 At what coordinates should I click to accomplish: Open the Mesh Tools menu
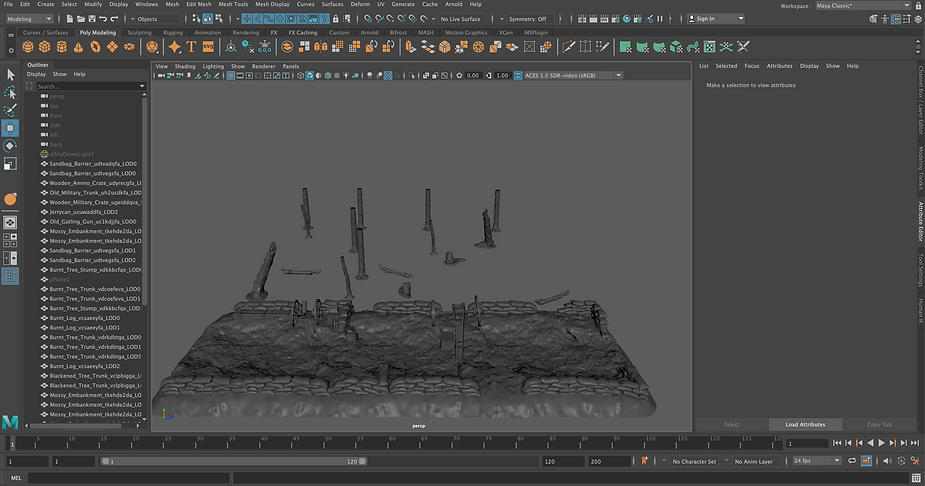[233, 4]
